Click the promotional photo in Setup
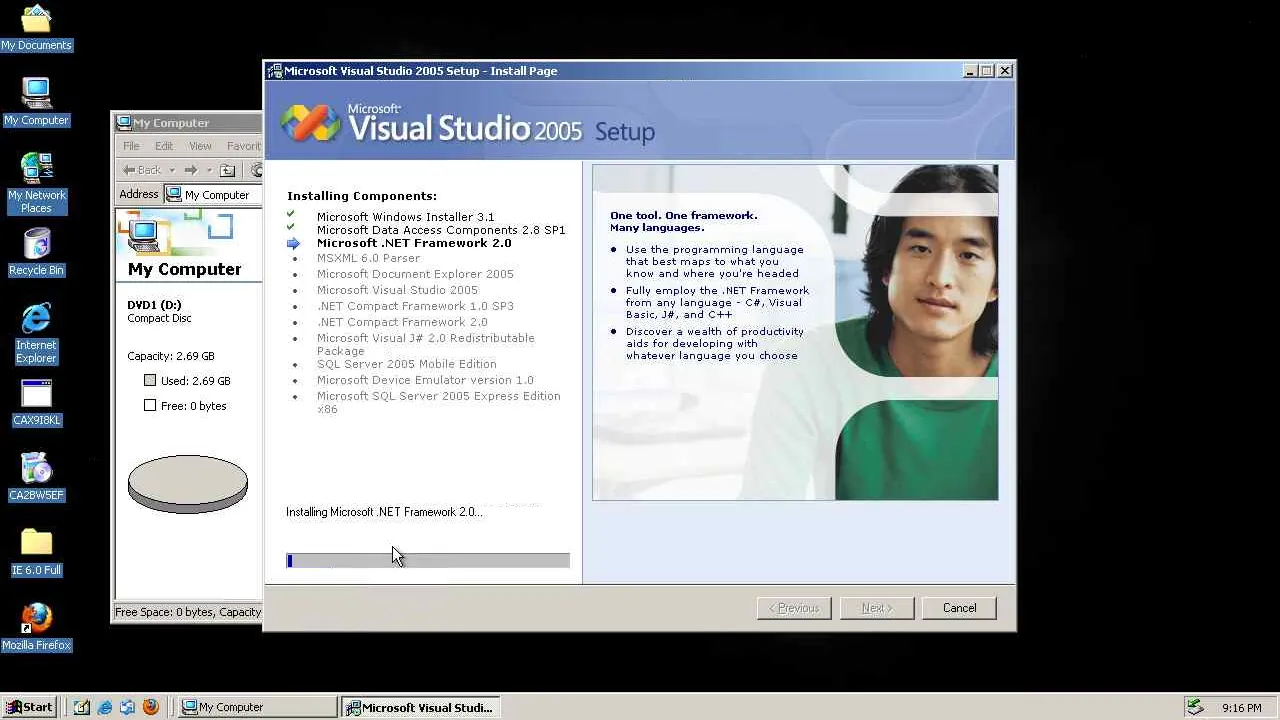The width and height of the screenshot is (1280, 720). pos(795,332)
